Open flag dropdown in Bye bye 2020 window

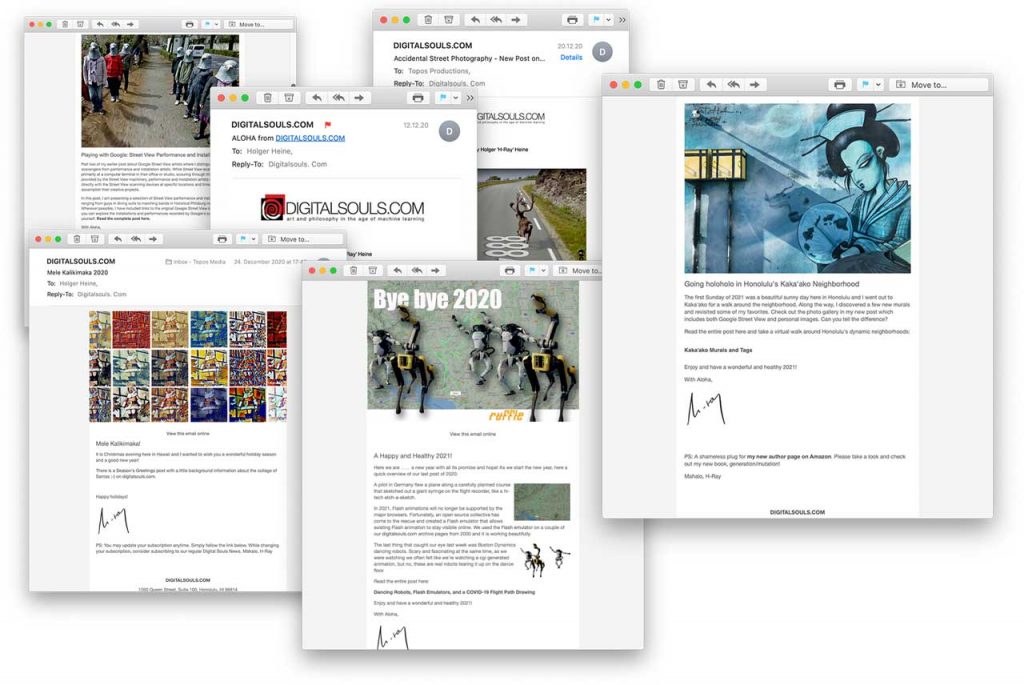click(x=543, y=270)
